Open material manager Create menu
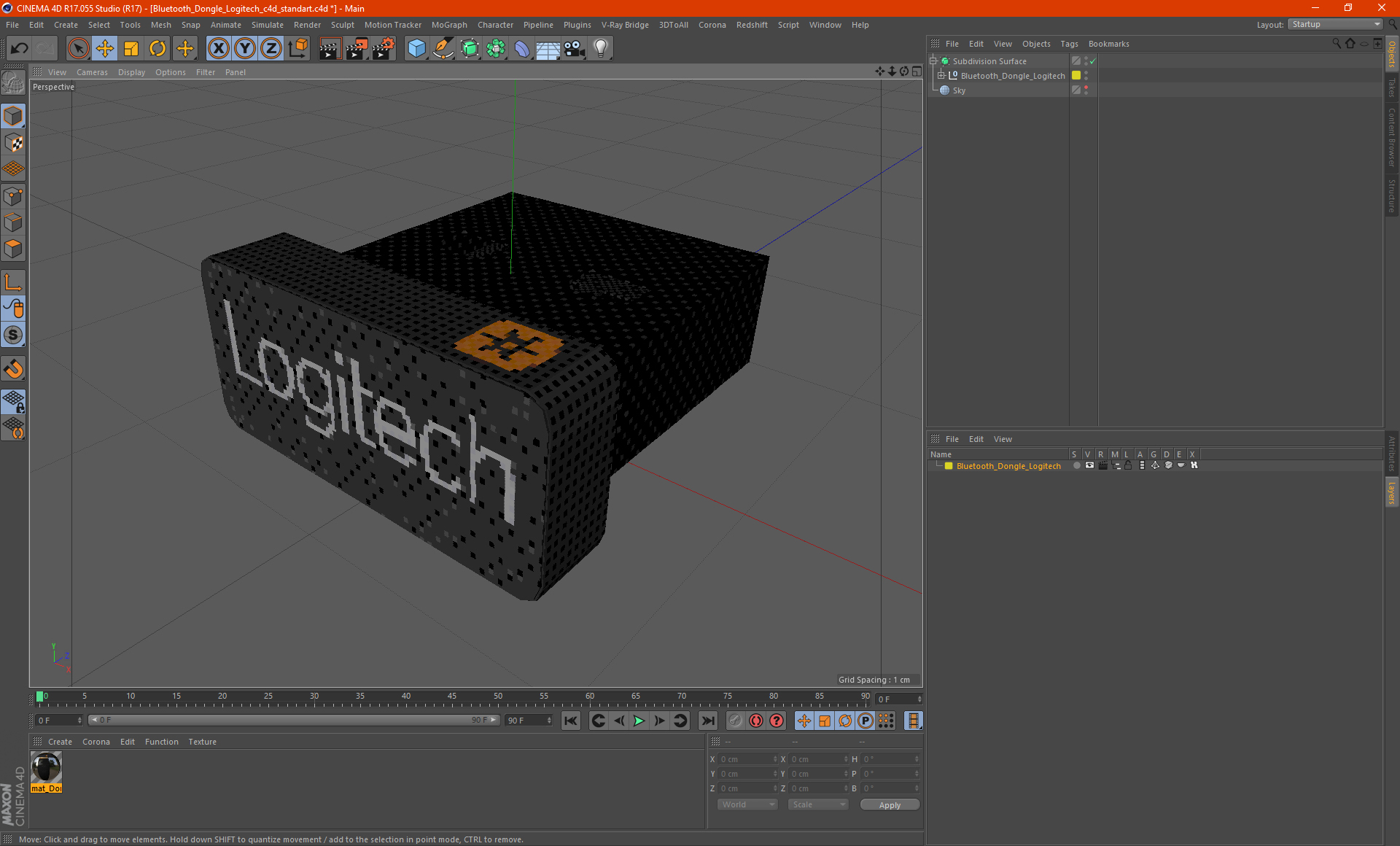Image resolution: width=1400 pixels, height=846 pixels. click(x=60, y=742)
